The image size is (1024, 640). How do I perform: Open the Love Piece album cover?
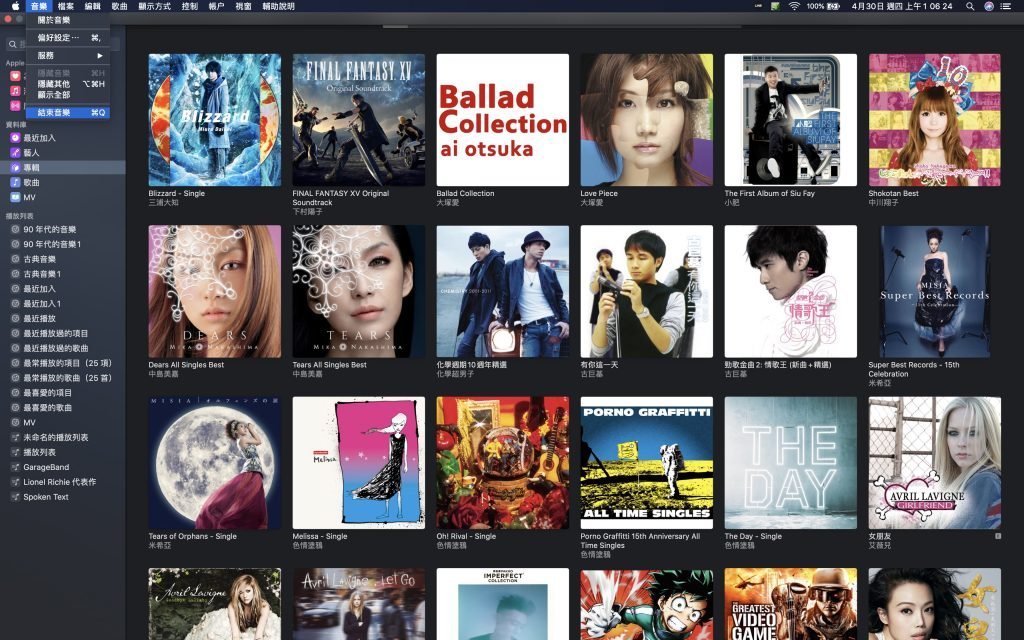pyautogui.click(x=647, y=120)
